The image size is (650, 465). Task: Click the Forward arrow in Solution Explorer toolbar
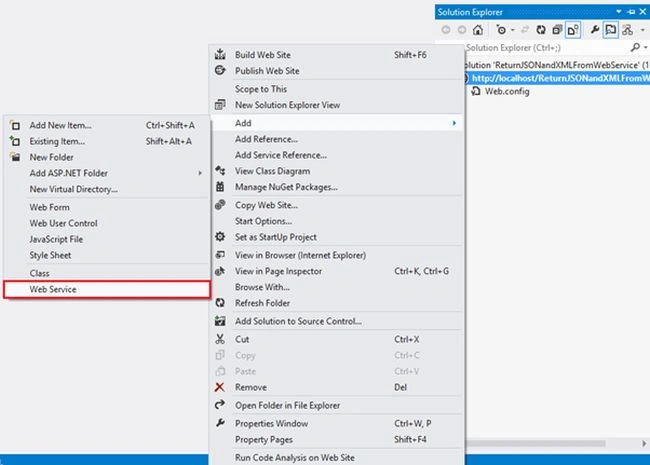(x=462, y=30)
